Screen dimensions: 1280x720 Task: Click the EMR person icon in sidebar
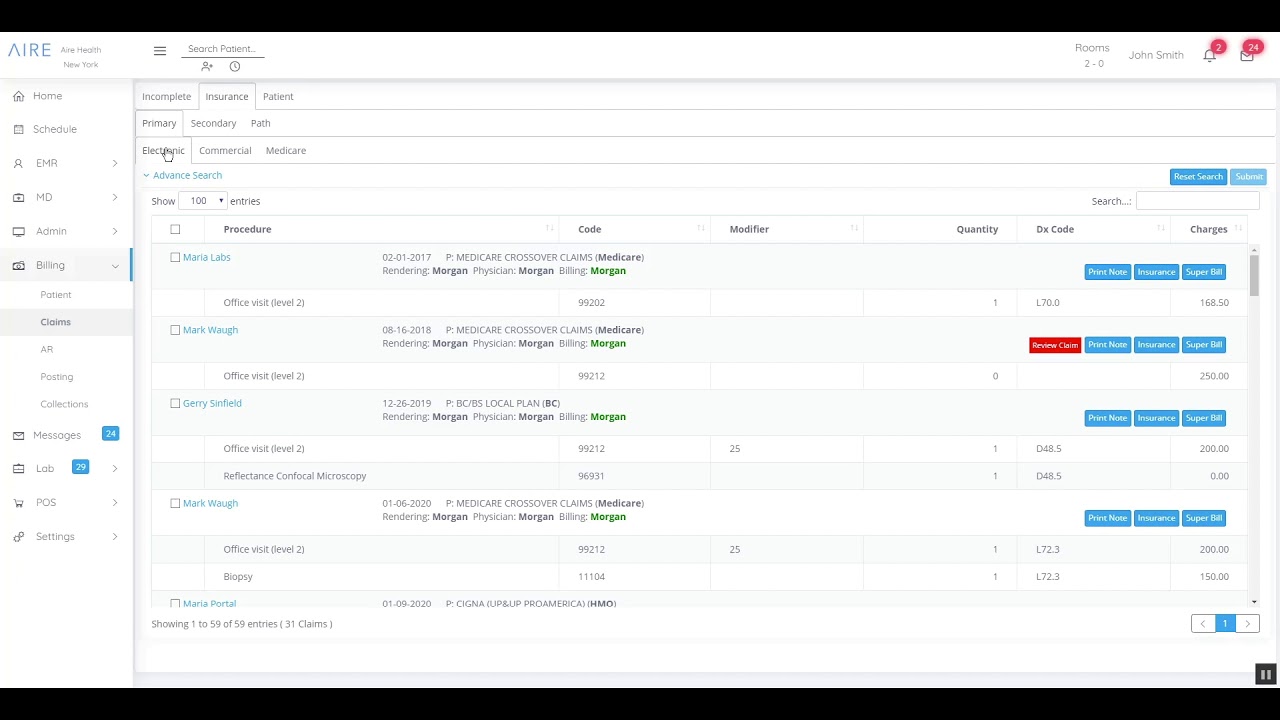point(19,163)
